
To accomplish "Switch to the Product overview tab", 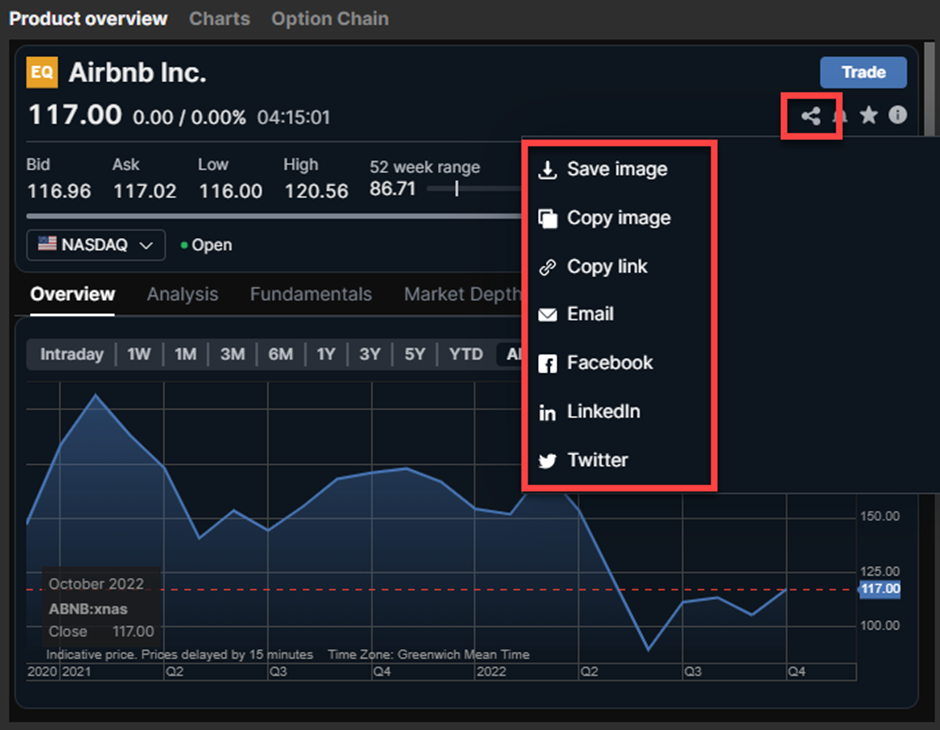I will click(x=88, y=19).
